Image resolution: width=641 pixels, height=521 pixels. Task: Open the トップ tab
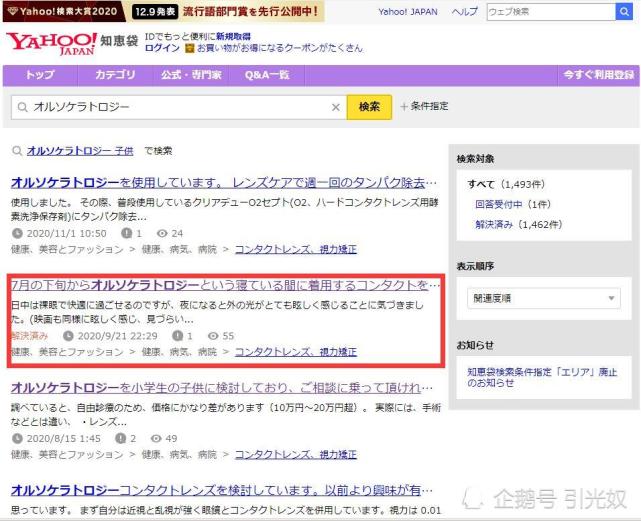coord(40,75)
